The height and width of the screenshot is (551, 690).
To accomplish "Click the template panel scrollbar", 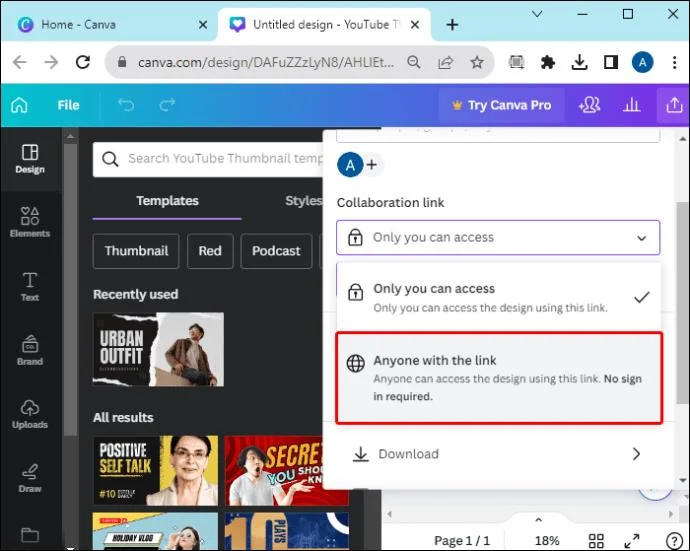I will pyautogui.click(x=70, y=288).
